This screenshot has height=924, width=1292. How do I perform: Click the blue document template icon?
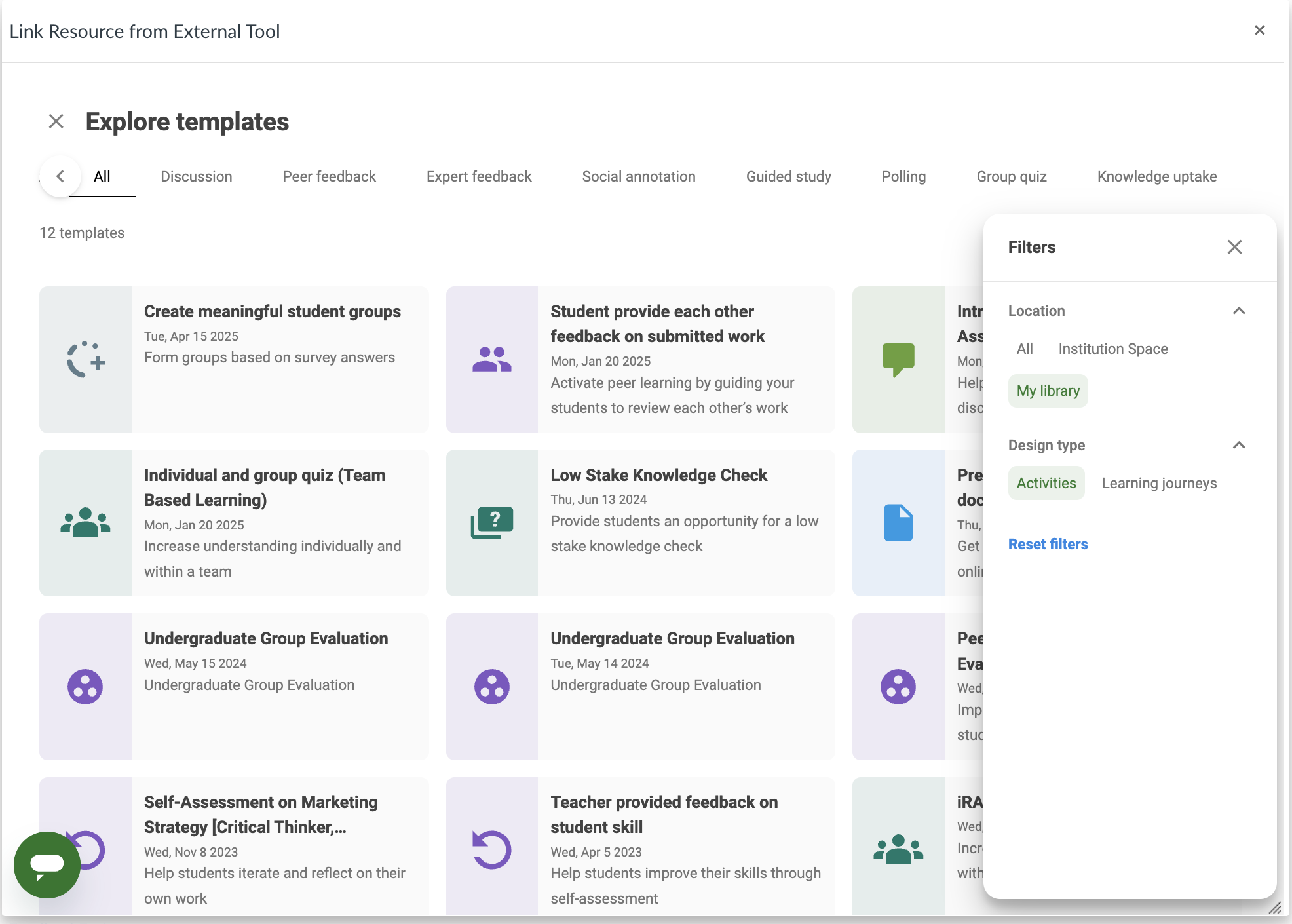pos(898,523)
